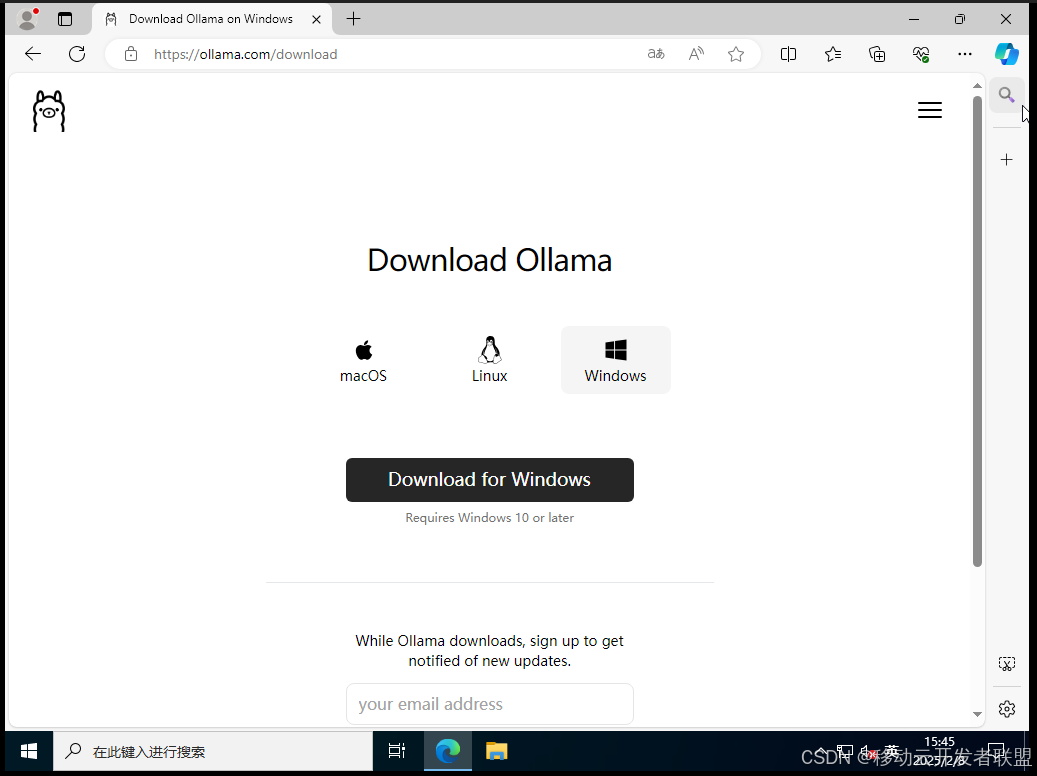Open a new browser tab

click(x=354, y=19)
